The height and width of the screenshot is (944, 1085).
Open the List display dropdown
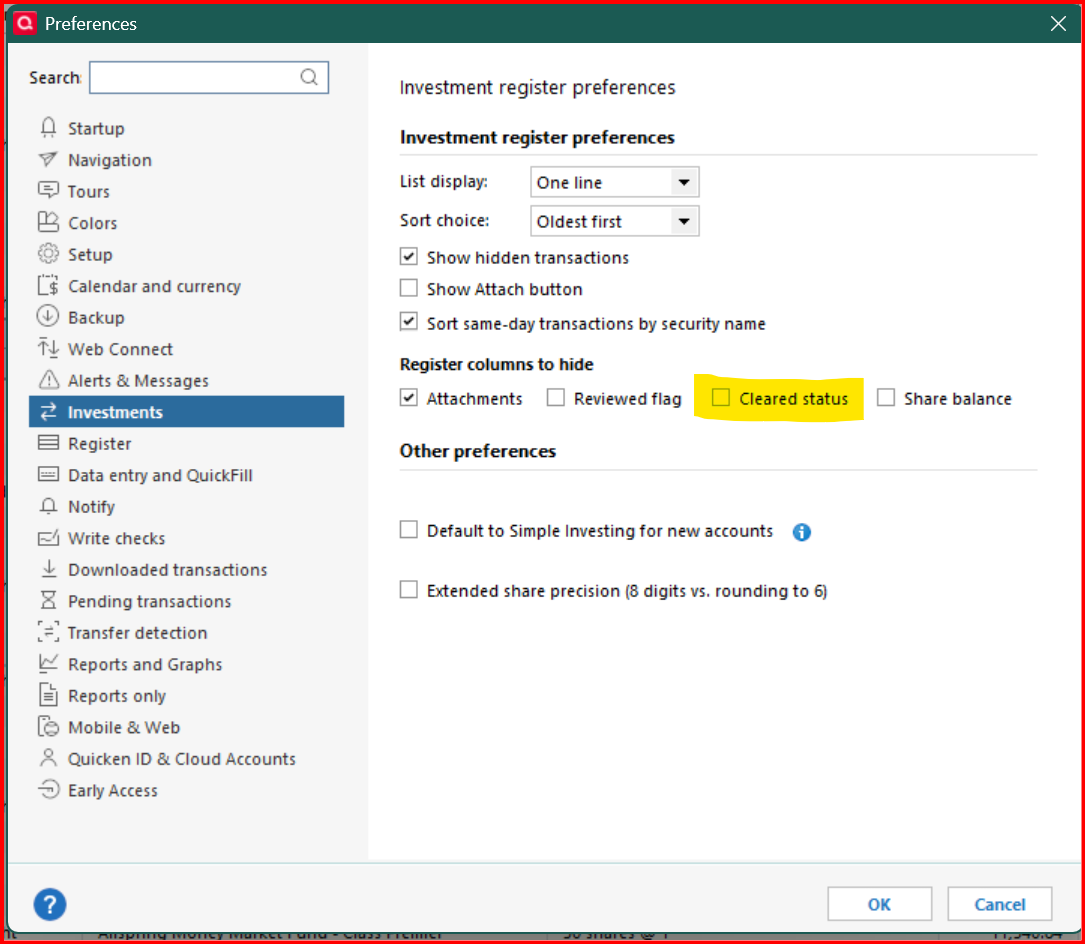coord(614,182)
